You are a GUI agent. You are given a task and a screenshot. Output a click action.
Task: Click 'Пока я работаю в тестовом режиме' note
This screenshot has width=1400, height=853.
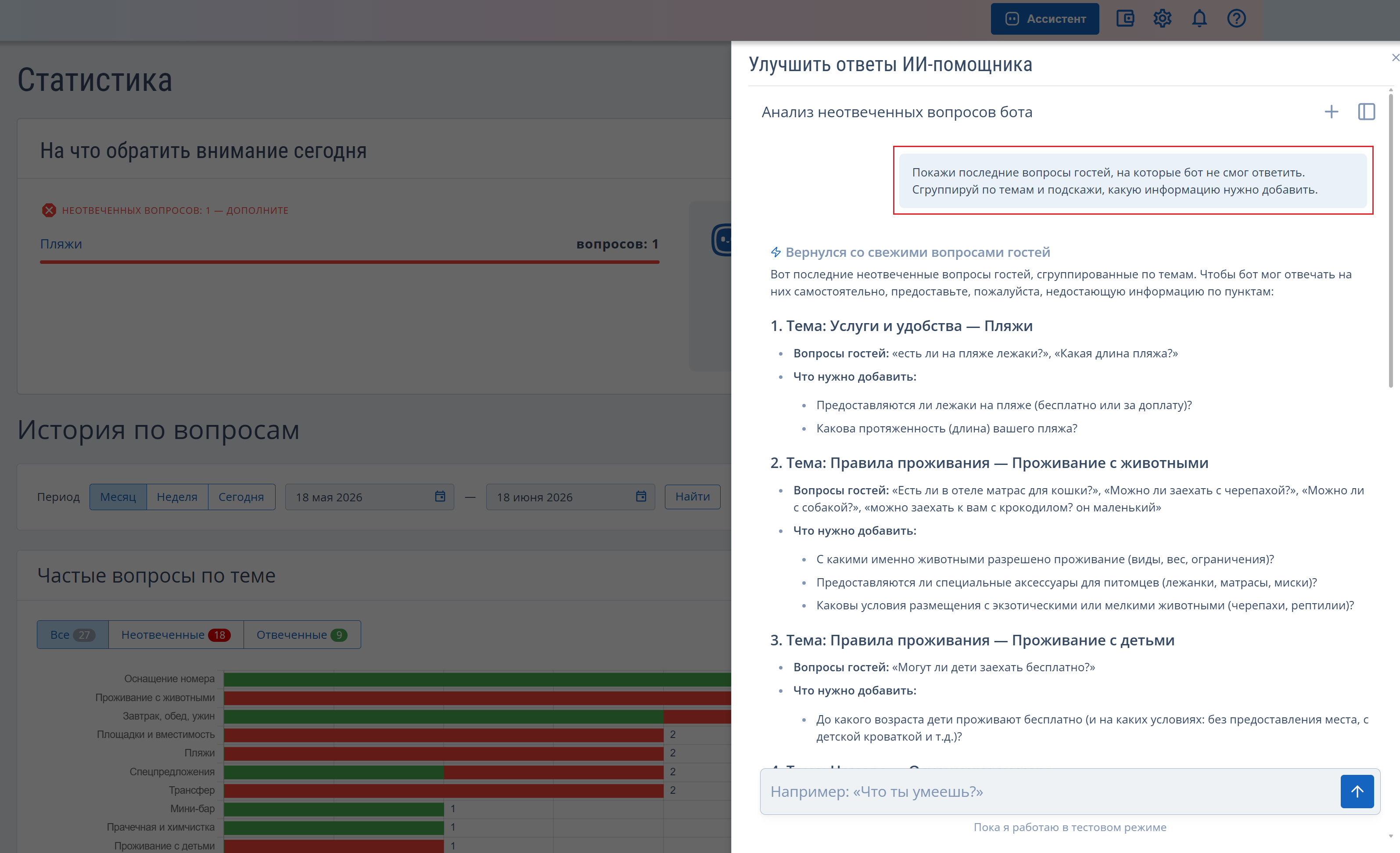click(1070, 827)
